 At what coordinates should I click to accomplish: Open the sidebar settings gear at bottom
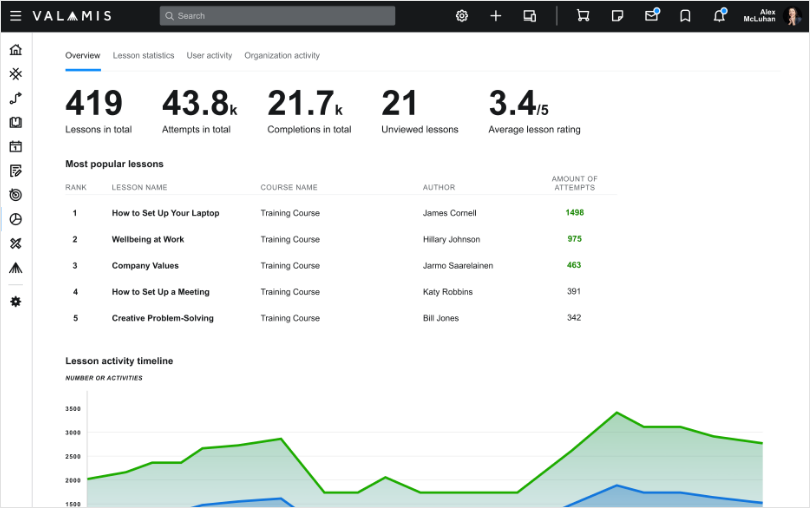coord(15,301)
